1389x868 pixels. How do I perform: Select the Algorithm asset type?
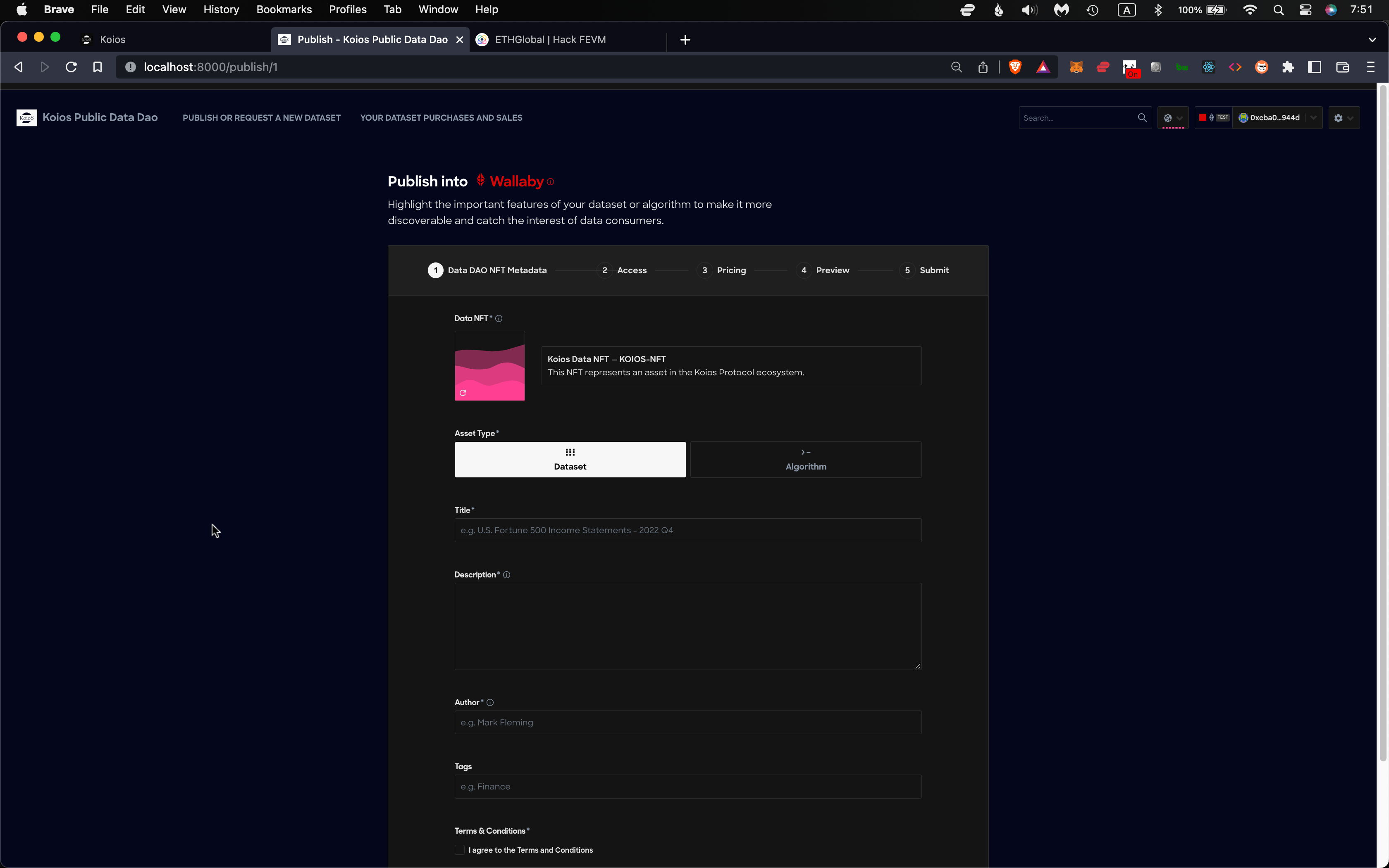(x=806, y=459)
